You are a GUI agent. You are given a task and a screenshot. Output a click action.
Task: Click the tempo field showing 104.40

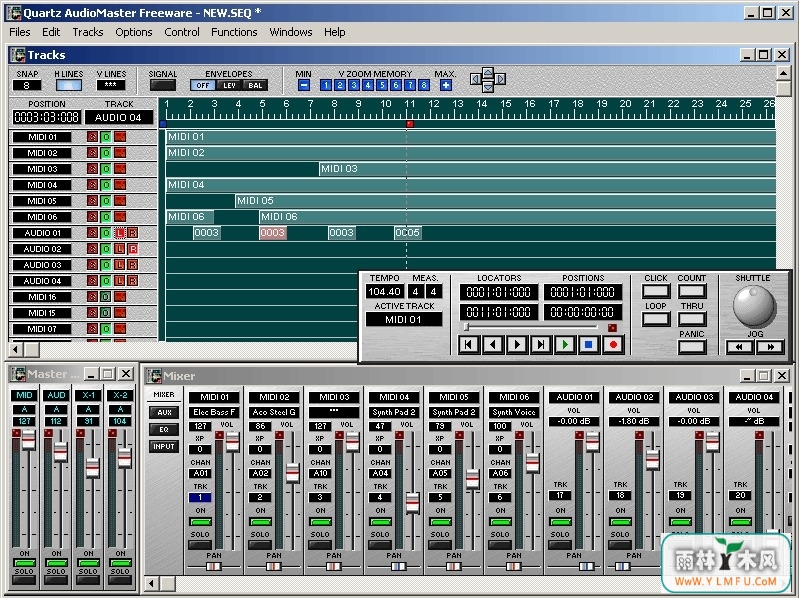click(x=385, y=292)
